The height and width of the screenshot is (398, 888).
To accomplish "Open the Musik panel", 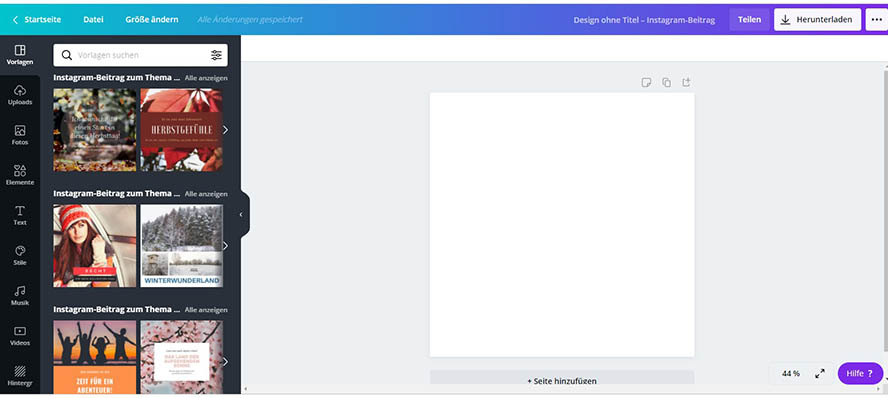I will (x=20, y=296).
